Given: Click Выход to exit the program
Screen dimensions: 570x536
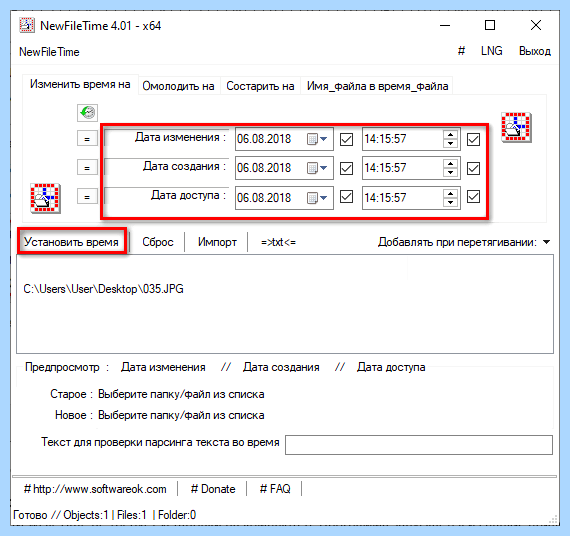Looking at the screenshot, I should click(534, 51).
